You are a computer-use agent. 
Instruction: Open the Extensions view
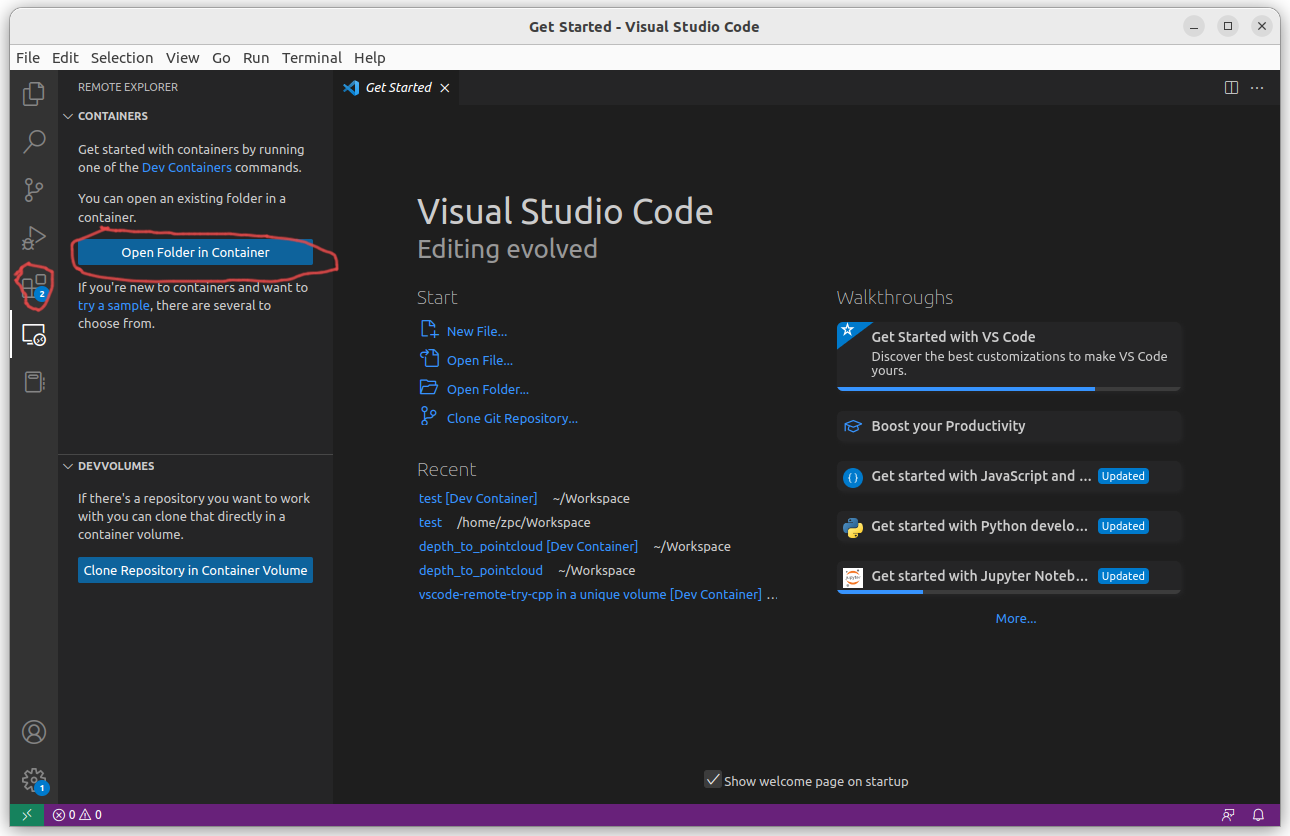click(34, 286)
